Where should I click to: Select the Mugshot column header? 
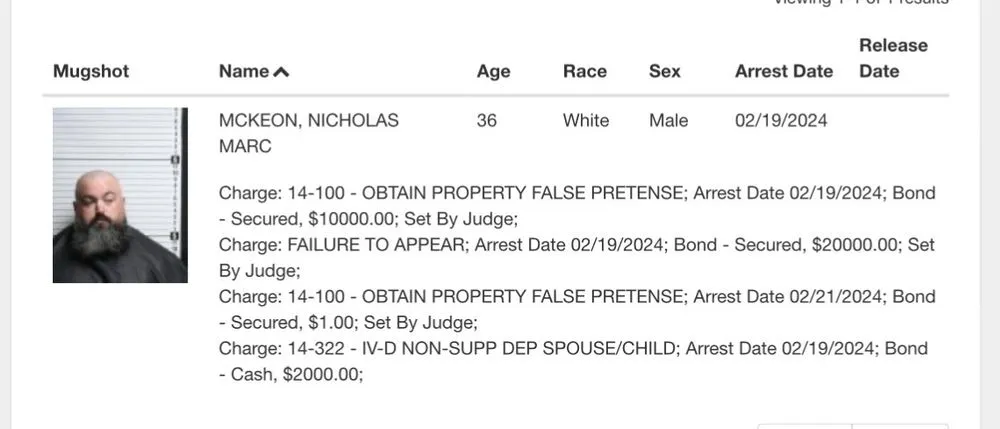click(x=91, y=71)
